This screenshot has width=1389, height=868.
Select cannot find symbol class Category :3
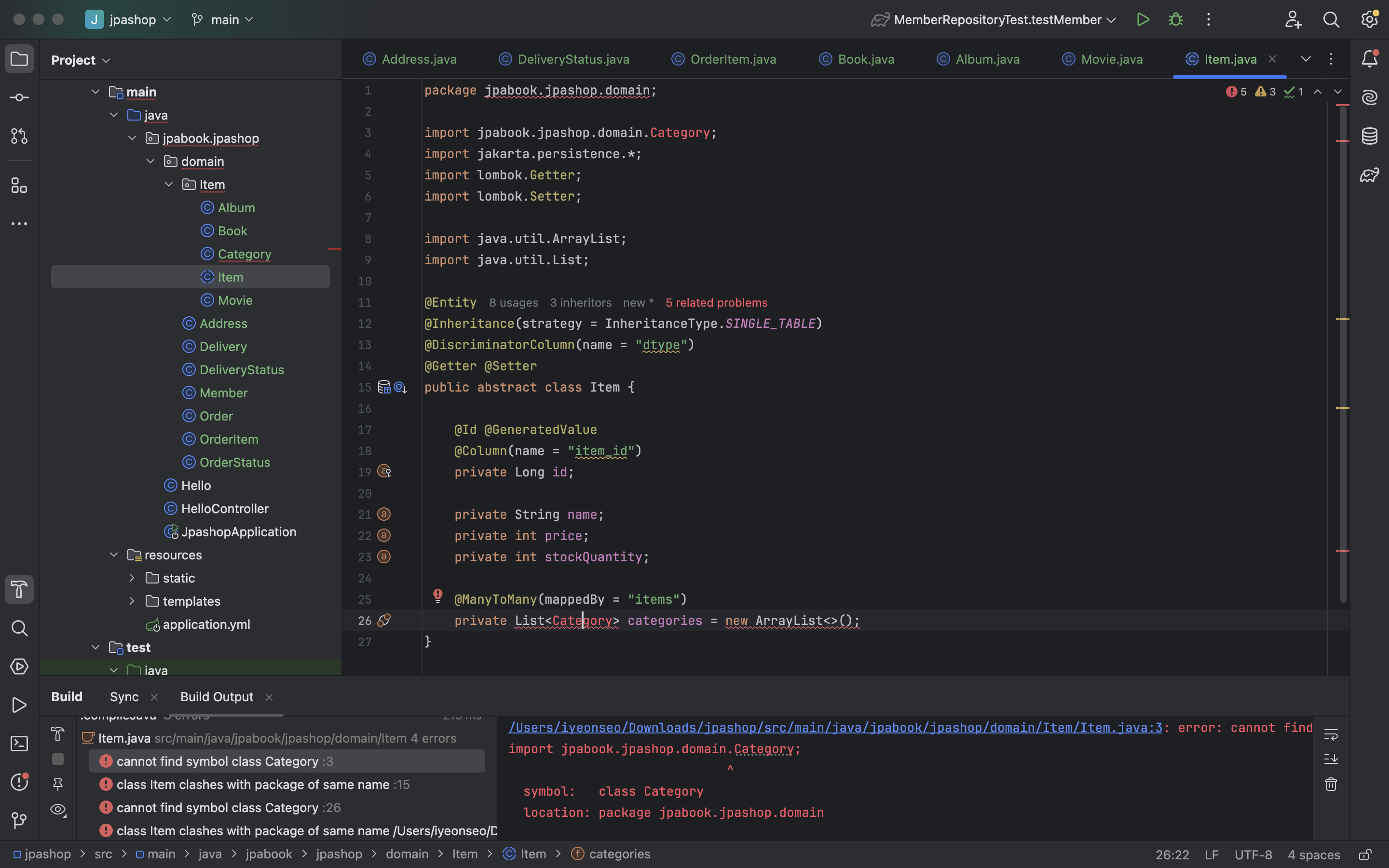[286, 761]
